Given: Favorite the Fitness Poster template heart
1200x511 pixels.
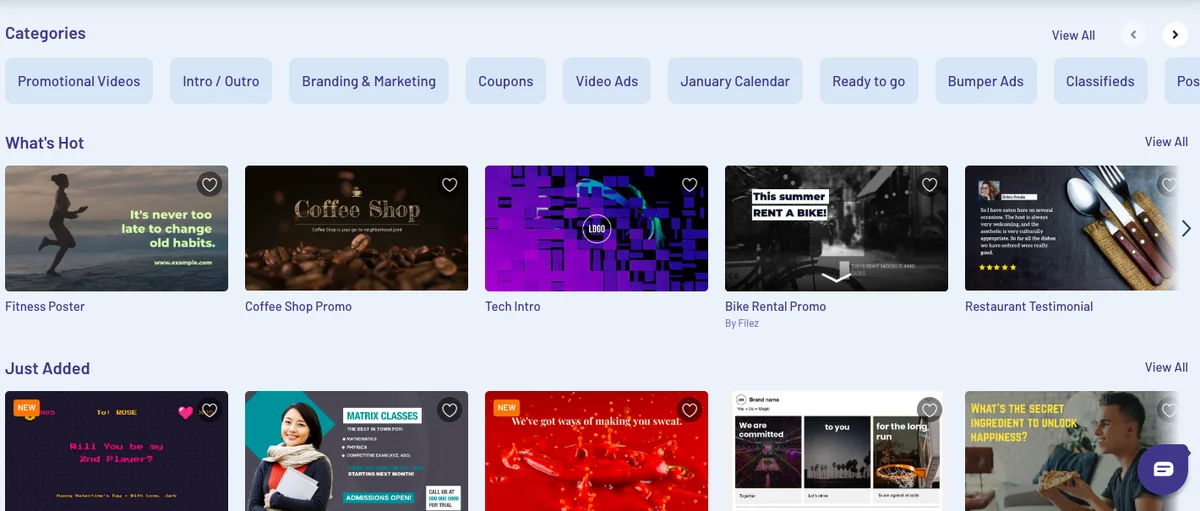Looking at the screenshot, I should pyautogui.click(x=209, y=185).
